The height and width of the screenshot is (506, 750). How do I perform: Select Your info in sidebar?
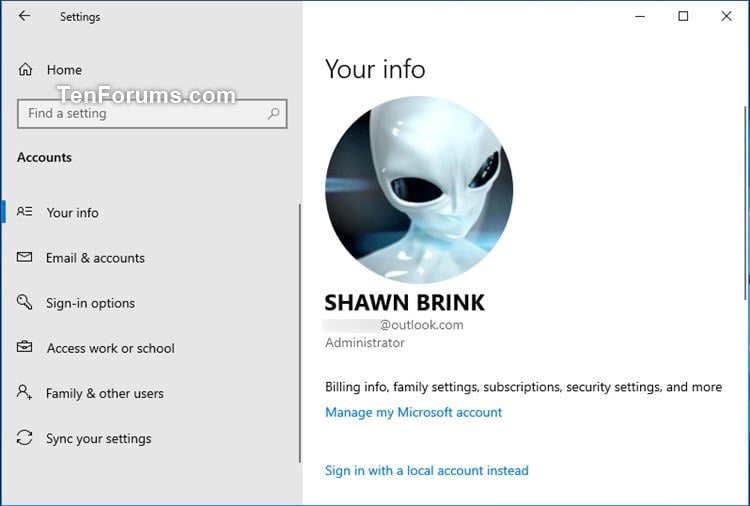point(72,212)
